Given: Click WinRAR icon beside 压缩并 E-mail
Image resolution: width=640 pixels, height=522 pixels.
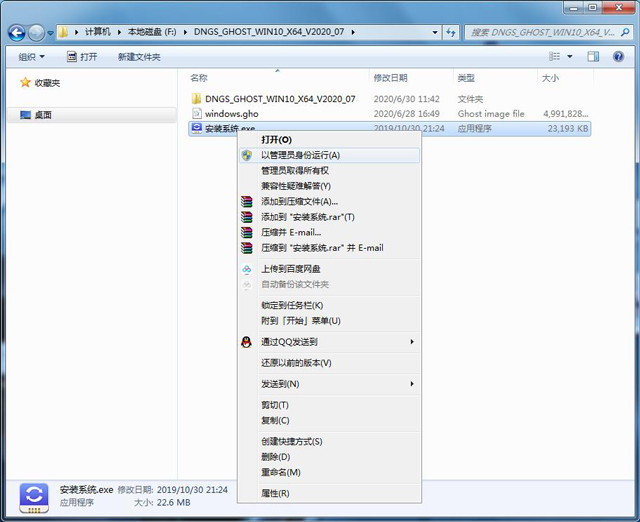Looking at the screenshot, I should click(x=247, y=232).
